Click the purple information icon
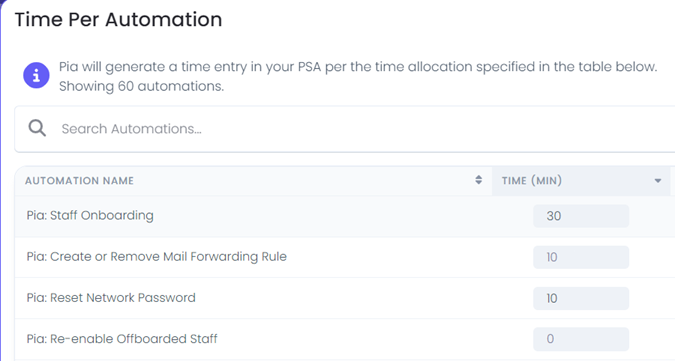 coord(36,76)
